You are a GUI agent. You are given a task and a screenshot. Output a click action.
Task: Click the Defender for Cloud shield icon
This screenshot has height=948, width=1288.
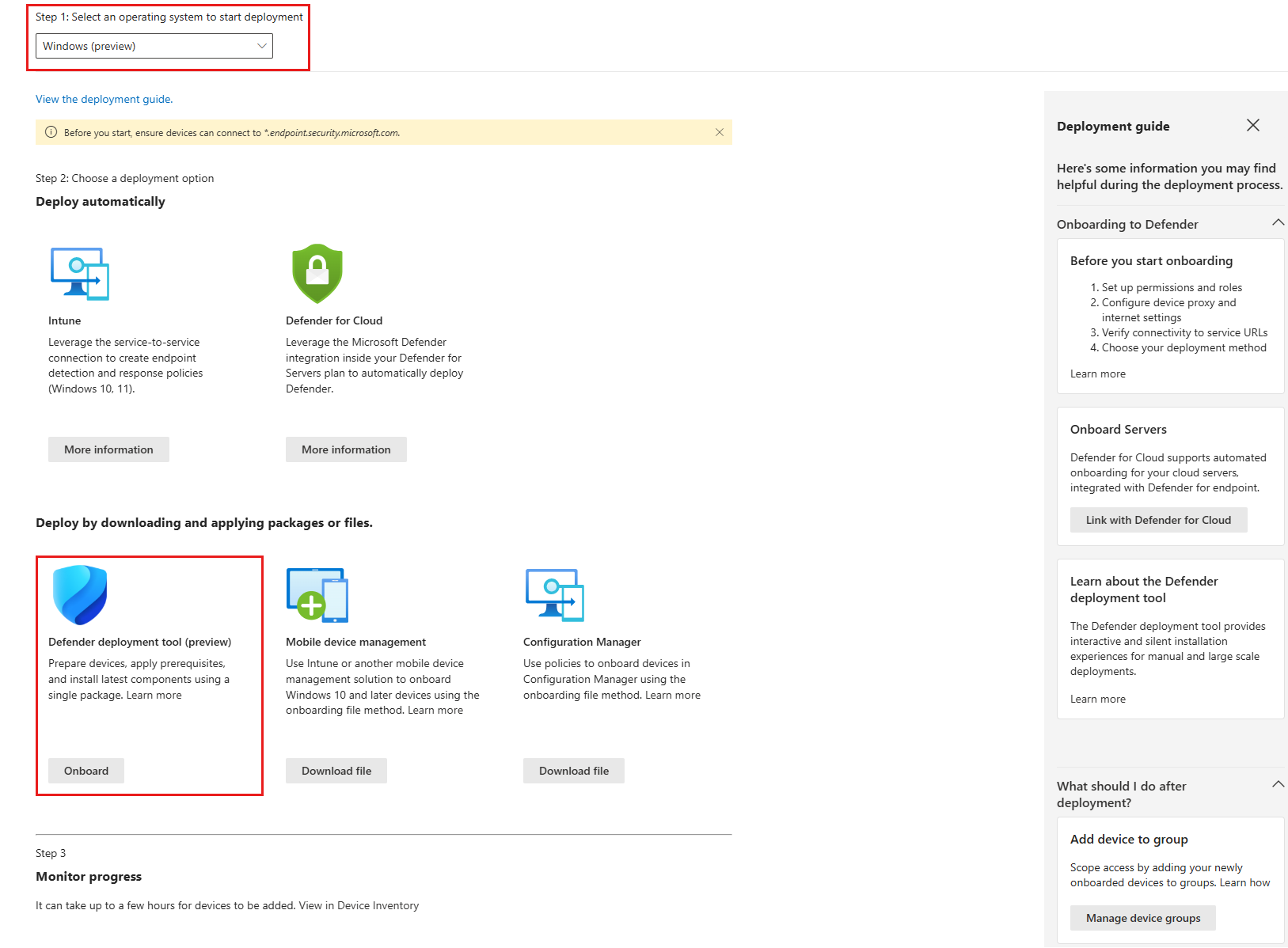tap(317, 274)
